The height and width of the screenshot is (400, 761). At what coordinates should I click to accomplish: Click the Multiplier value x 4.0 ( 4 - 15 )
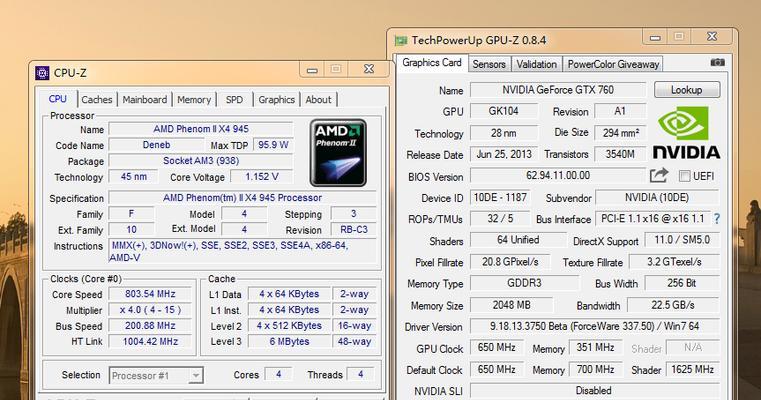click(x=150, y=310)
